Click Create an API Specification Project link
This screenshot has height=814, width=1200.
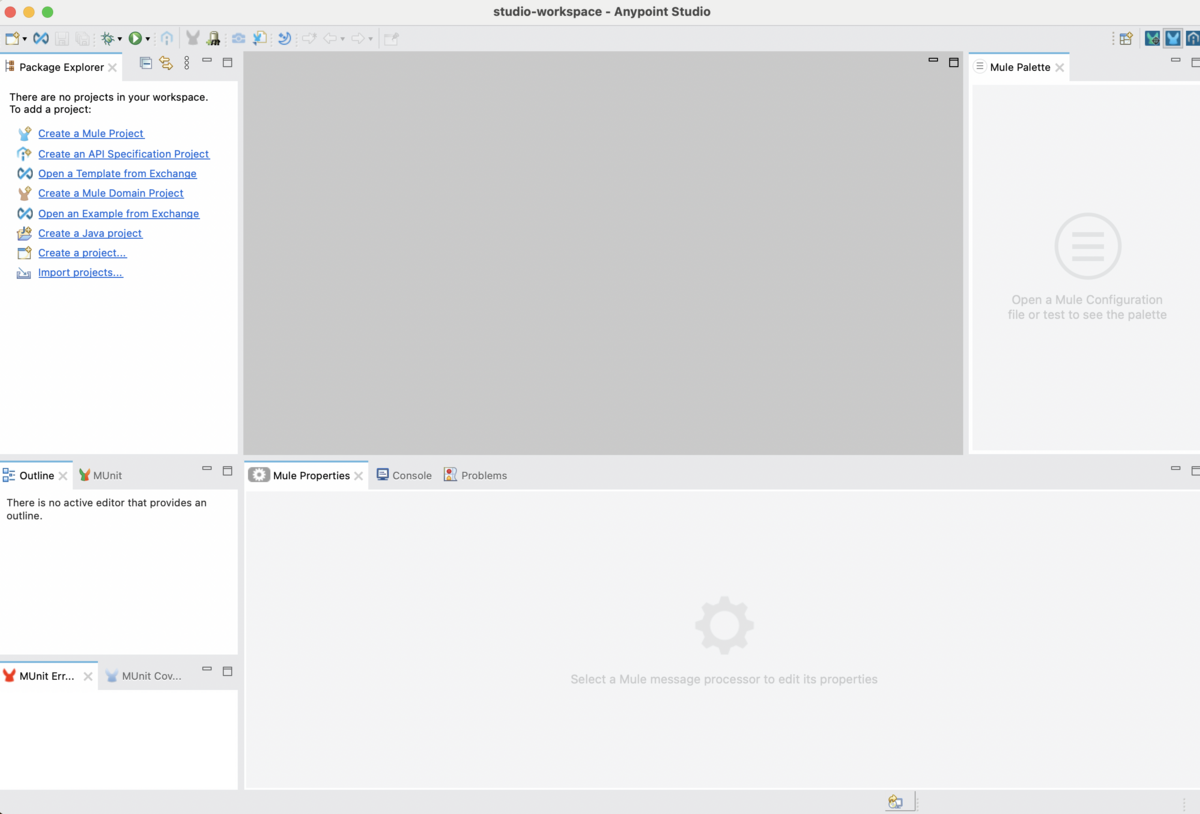(124, 154)
